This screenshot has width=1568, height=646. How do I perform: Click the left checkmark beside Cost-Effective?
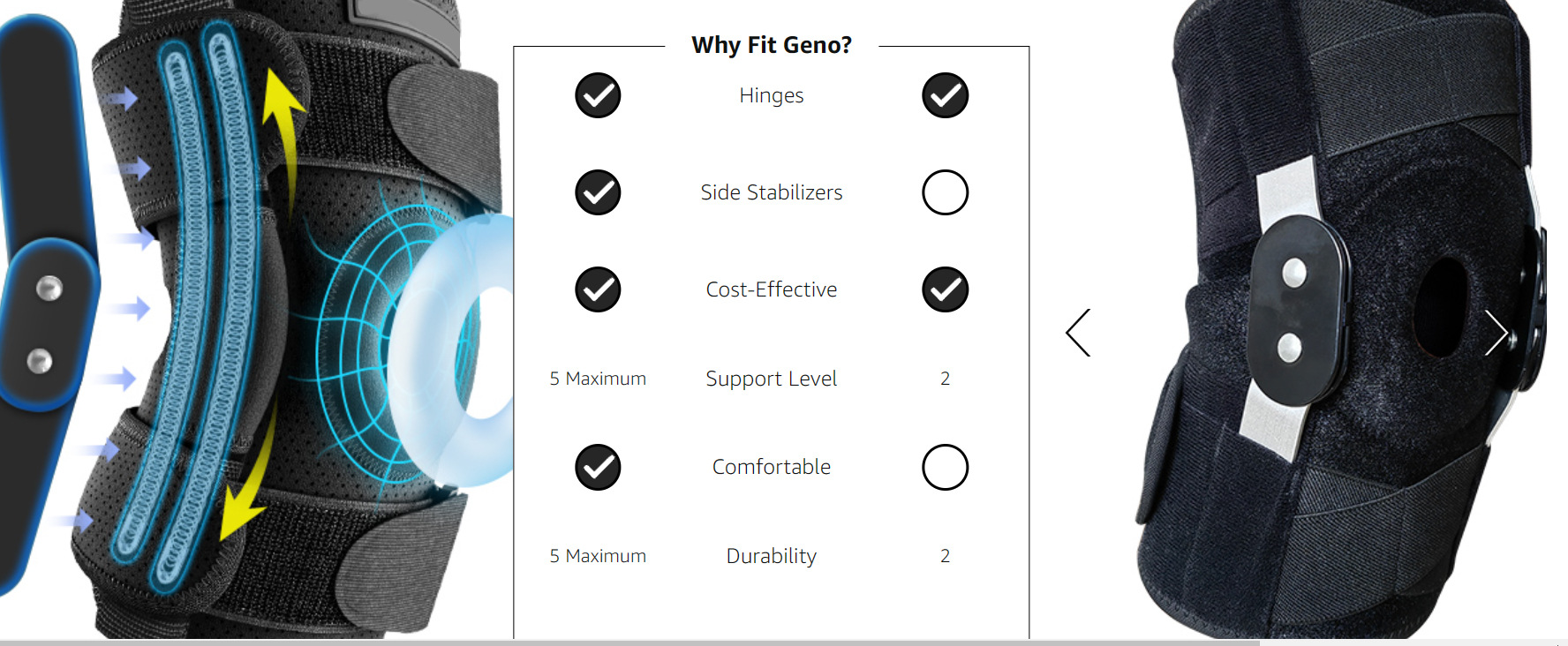pyautogui.click(x=598, y=289)
